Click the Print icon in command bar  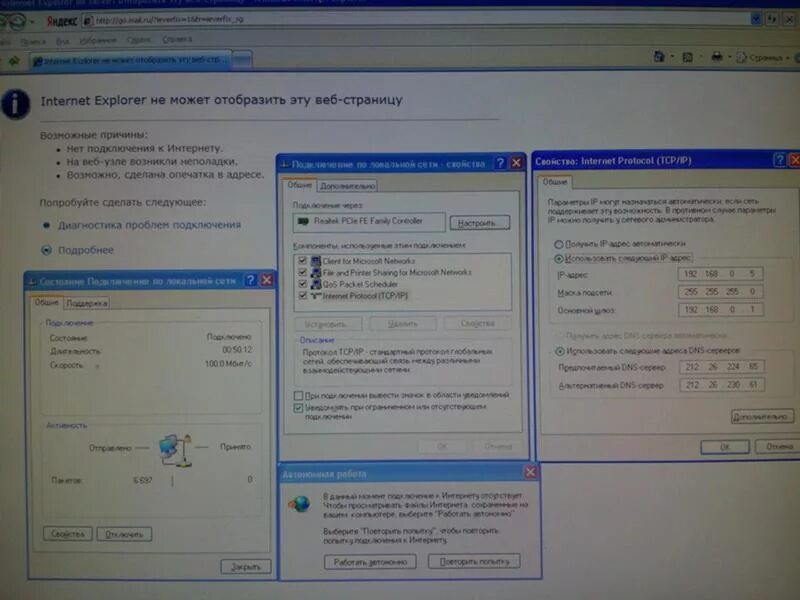716,57
